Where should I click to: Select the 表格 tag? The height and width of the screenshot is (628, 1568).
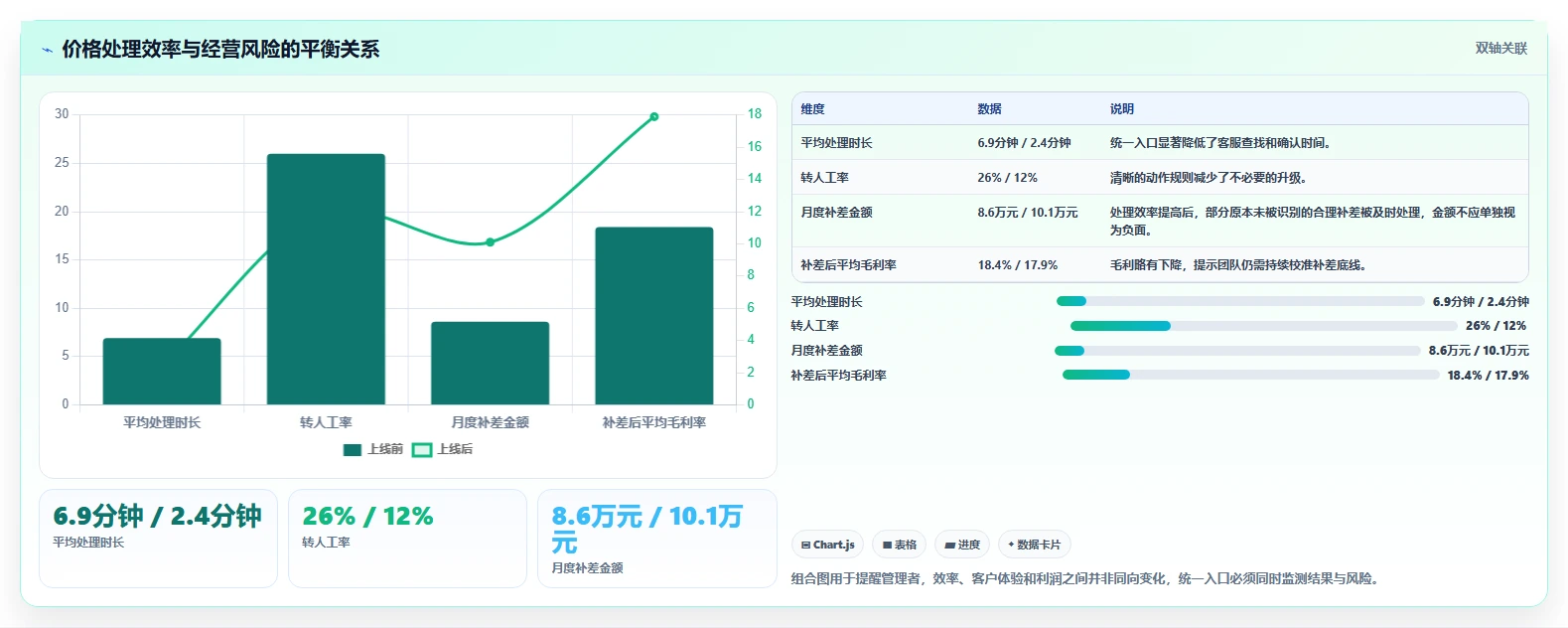point(899,545)
